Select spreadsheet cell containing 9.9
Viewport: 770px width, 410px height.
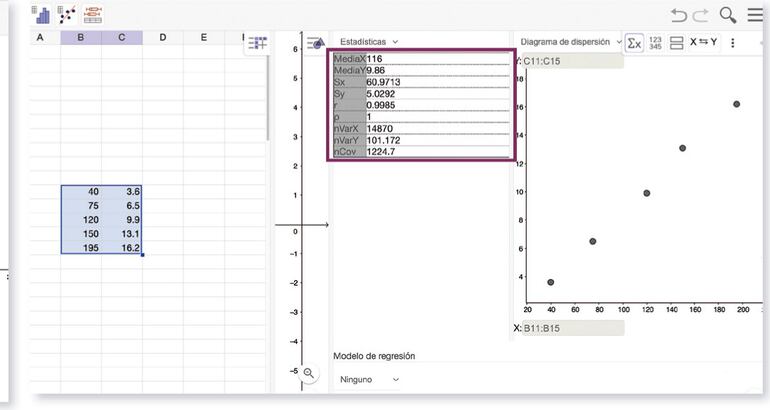(122, 220)
